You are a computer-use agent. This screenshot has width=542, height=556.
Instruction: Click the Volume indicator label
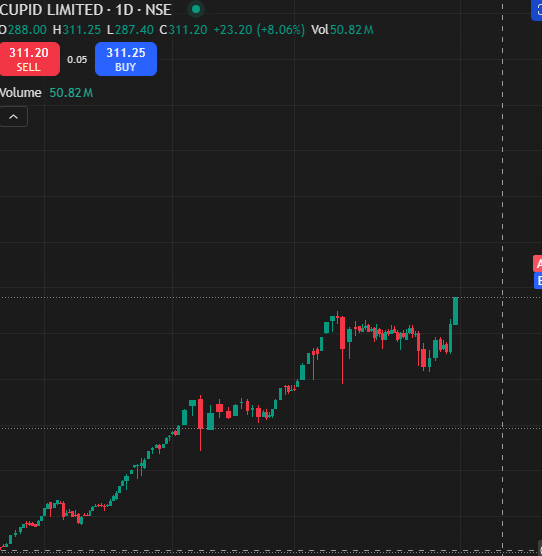click(21, 93)
